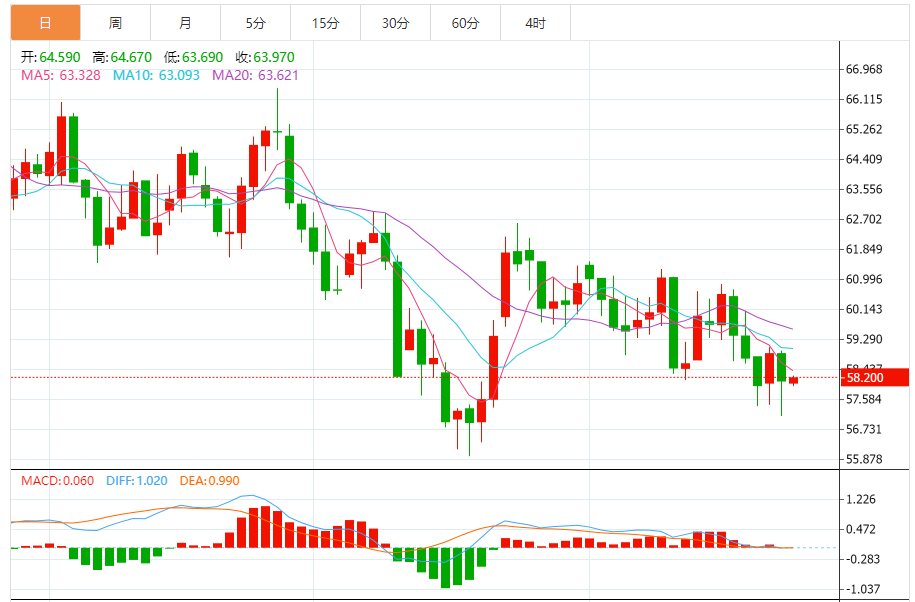
Task: Click the MA5: 63.328 legend text
Action: (x=61, y=75)
